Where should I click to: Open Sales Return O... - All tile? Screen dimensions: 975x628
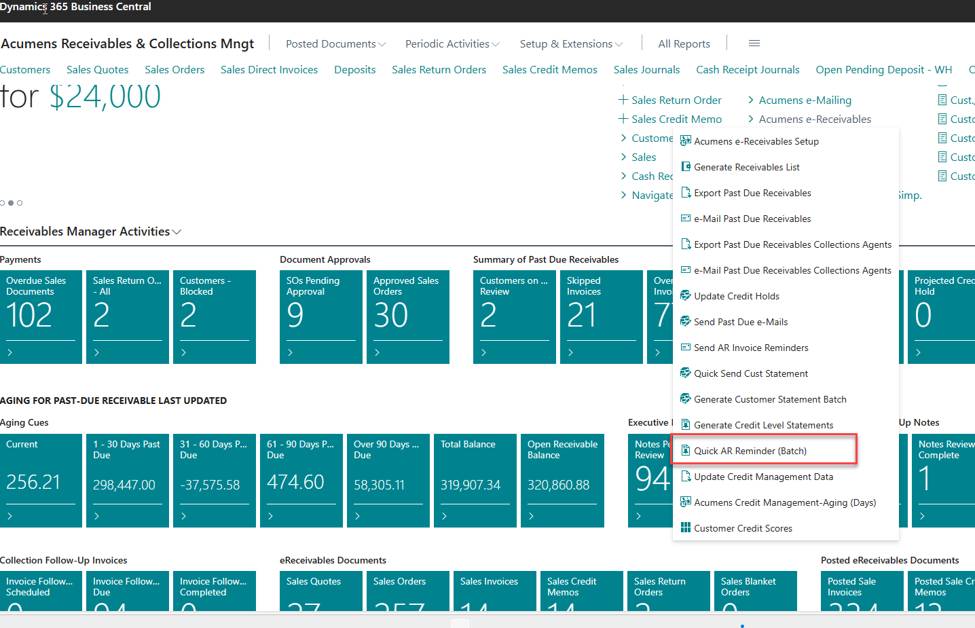pos(127,316)
